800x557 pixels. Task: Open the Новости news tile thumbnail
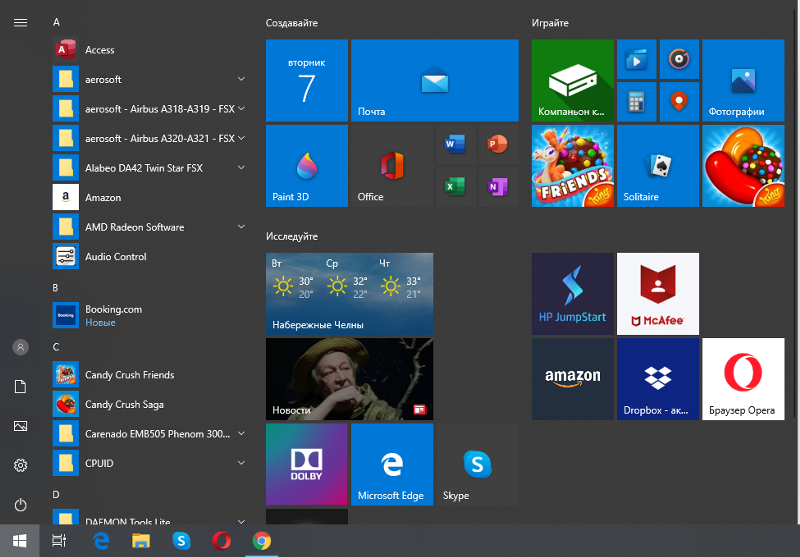tap(349, 378)
